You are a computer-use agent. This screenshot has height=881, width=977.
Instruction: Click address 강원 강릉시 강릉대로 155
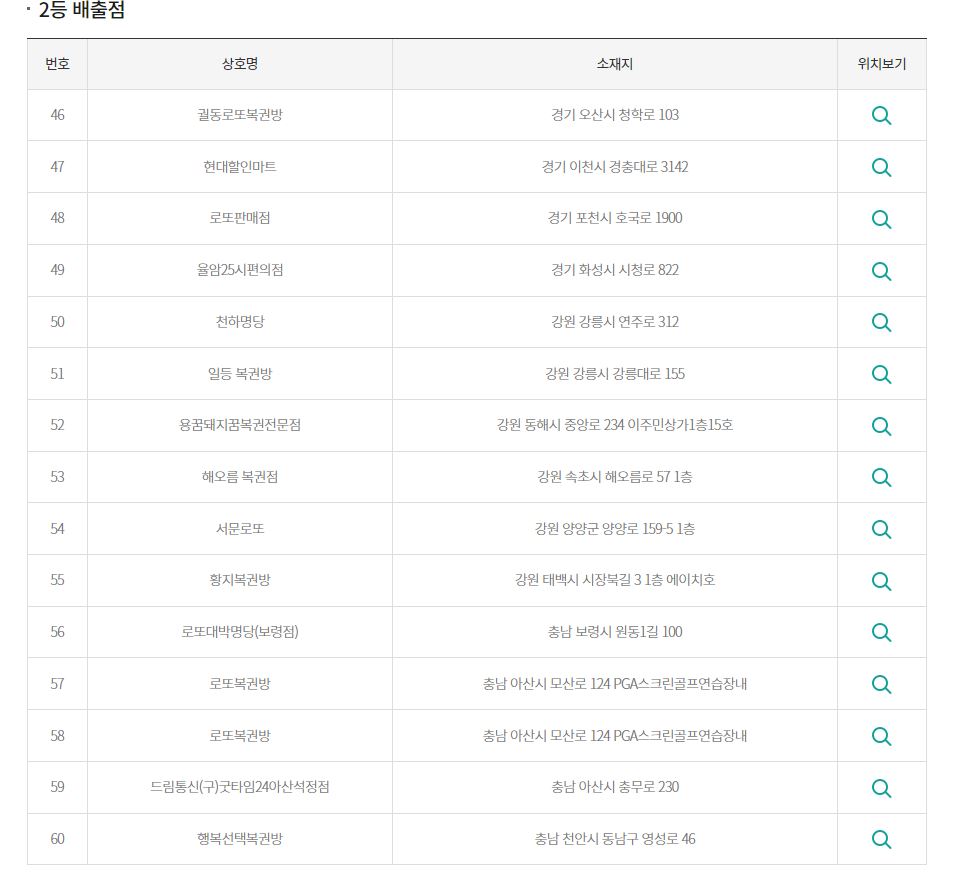point(615,374)
